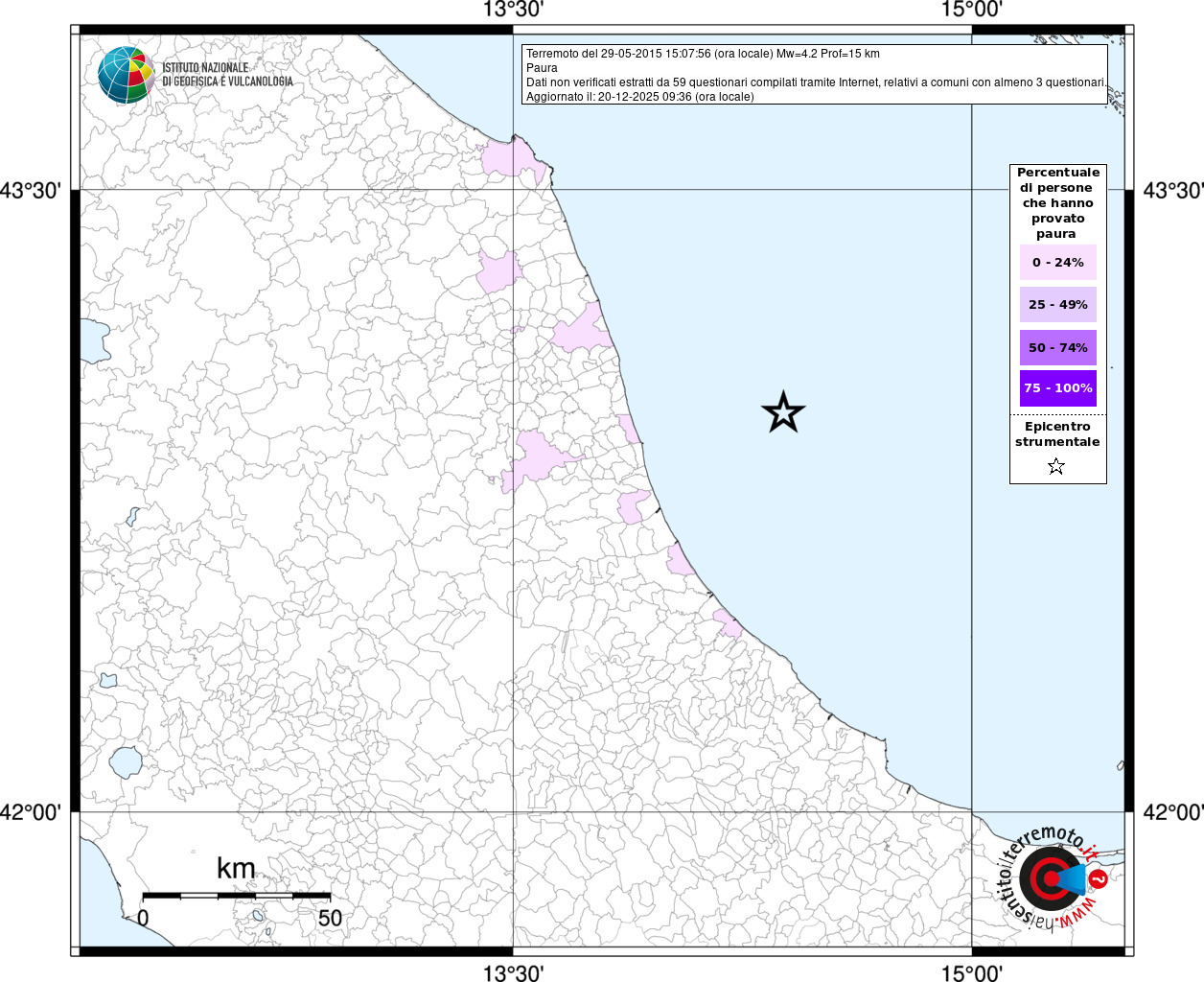
Task: Click the star symbol in the legend
Action: (x=1056, y=467)
